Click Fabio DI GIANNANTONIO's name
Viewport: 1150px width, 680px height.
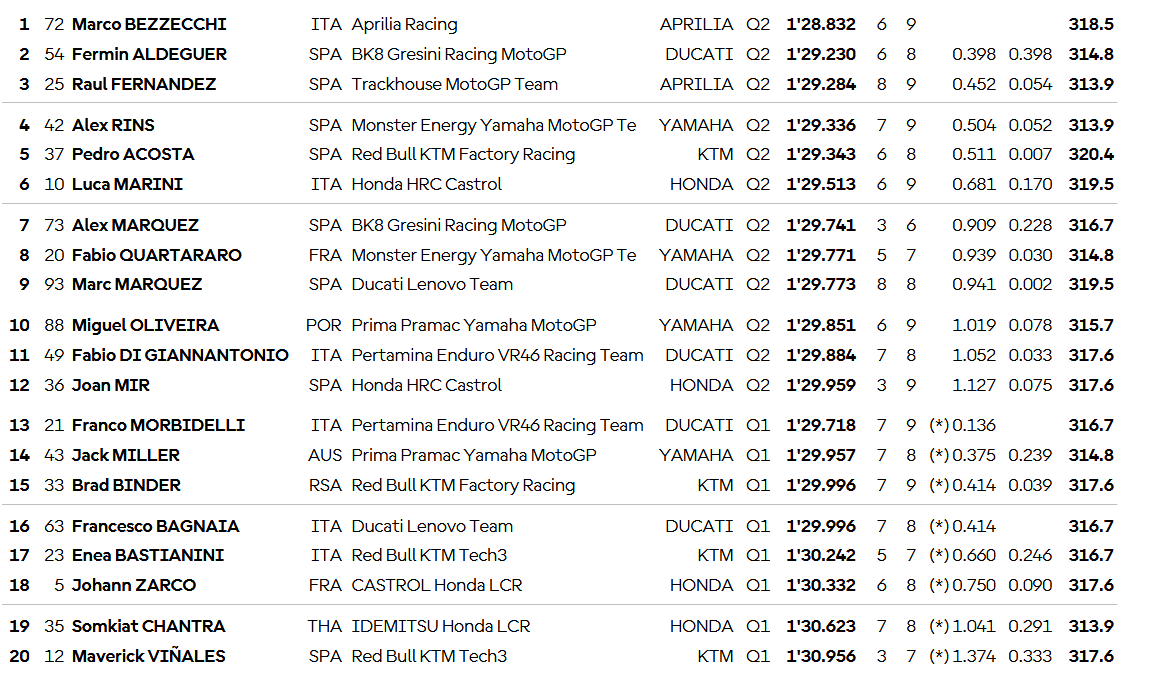tap(180, 355)
